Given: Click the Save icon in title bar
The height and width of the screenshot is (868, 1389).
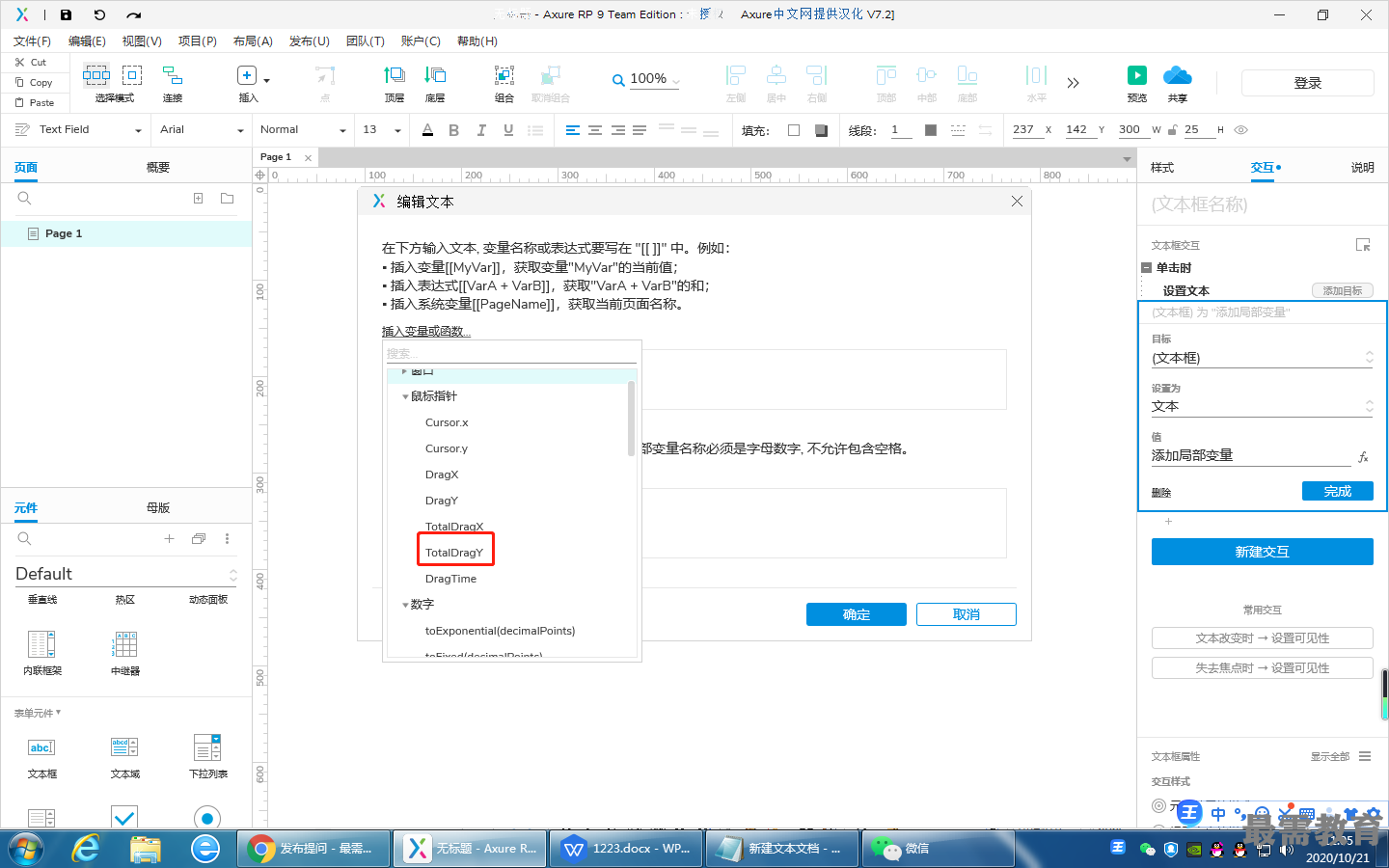Looking at the screenshot, I should point(66,14).
